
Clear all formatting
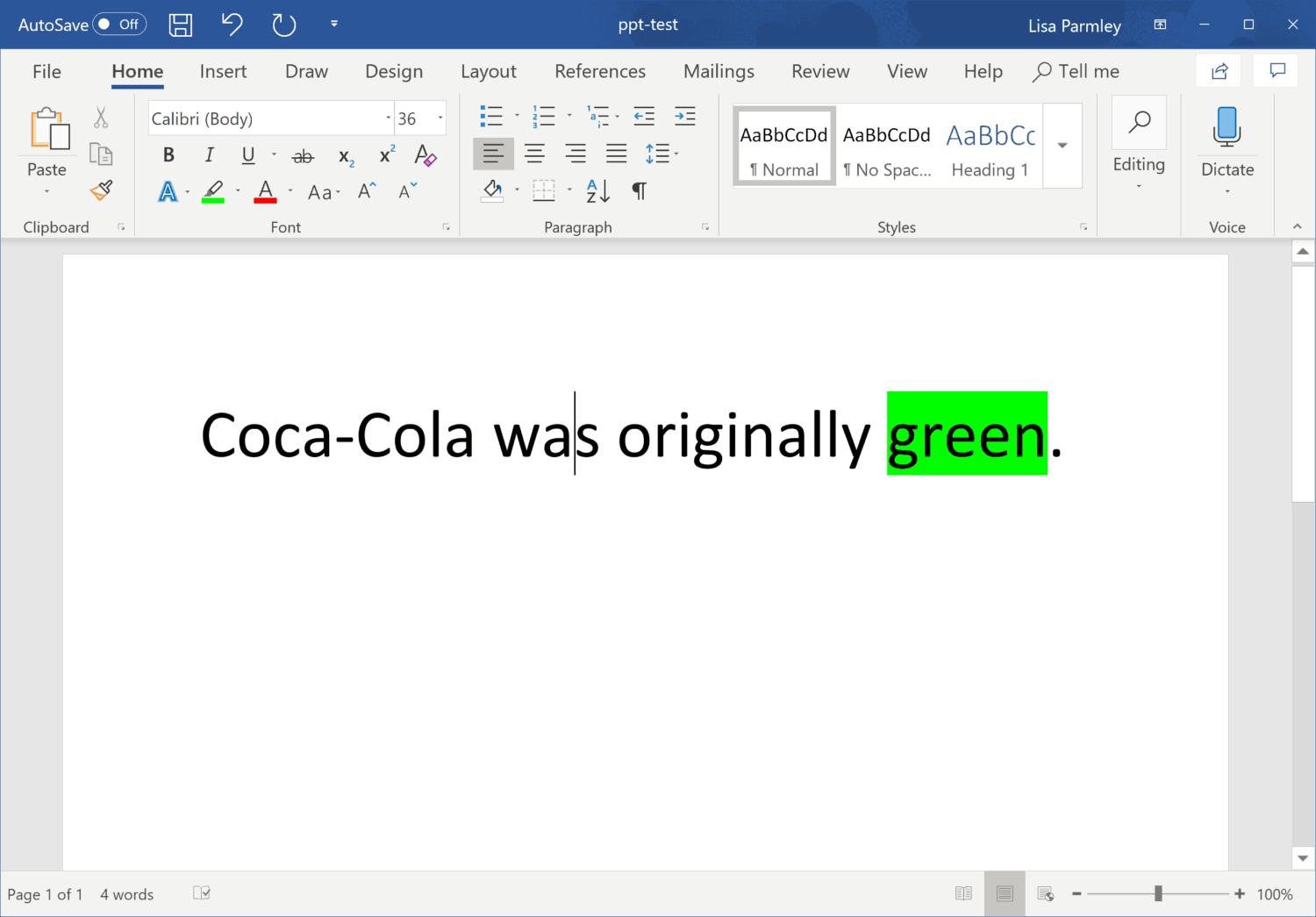(426, 155)
